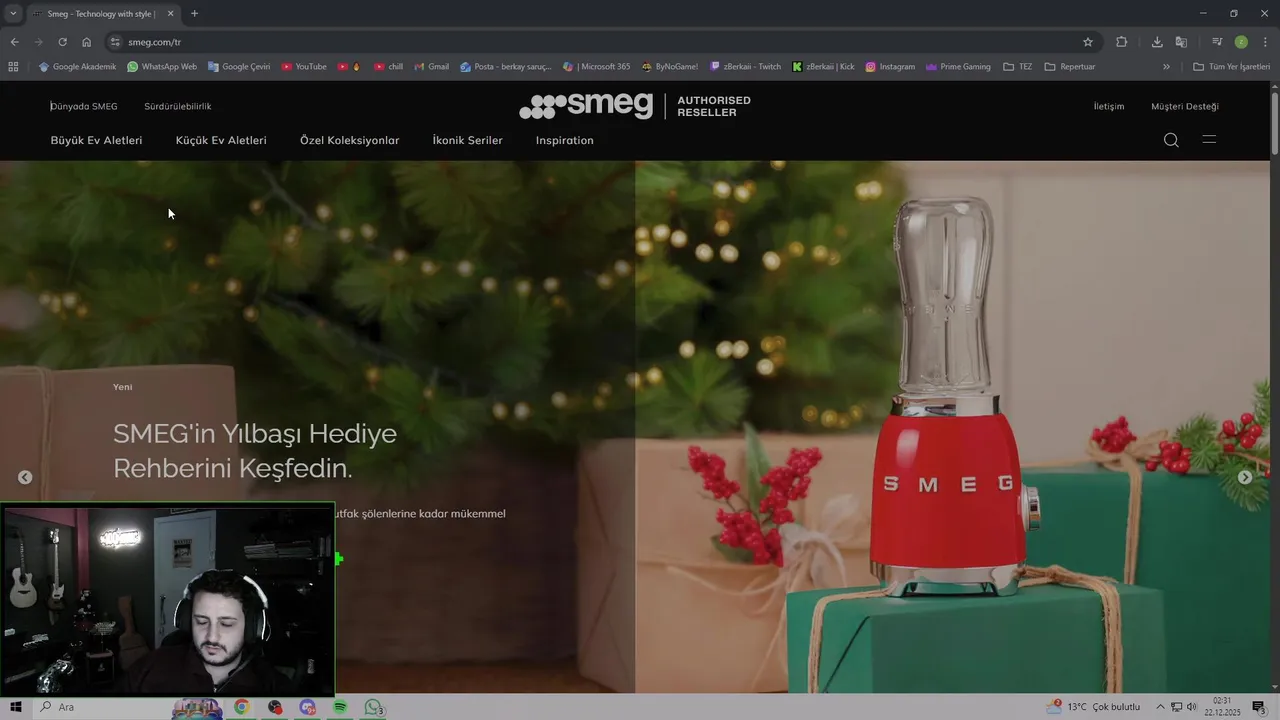Viewport: 1280px width, 720px height.
Task: Open the Prime Gaming bookmark
Action: click(958, 67)
